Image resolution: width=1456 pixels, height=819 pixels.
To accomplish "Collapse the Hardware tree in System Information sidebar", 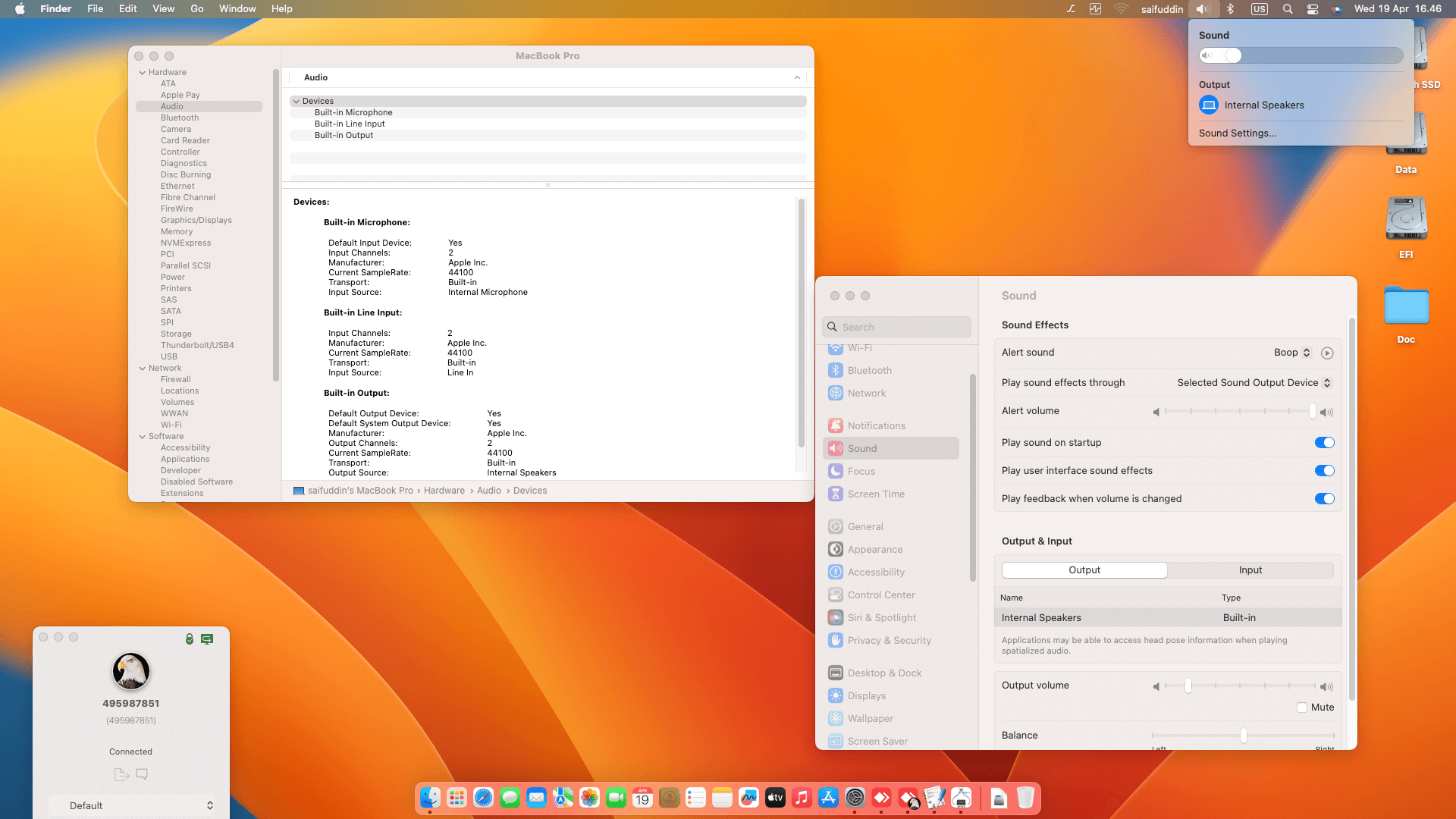I will [x=143, y=72].
